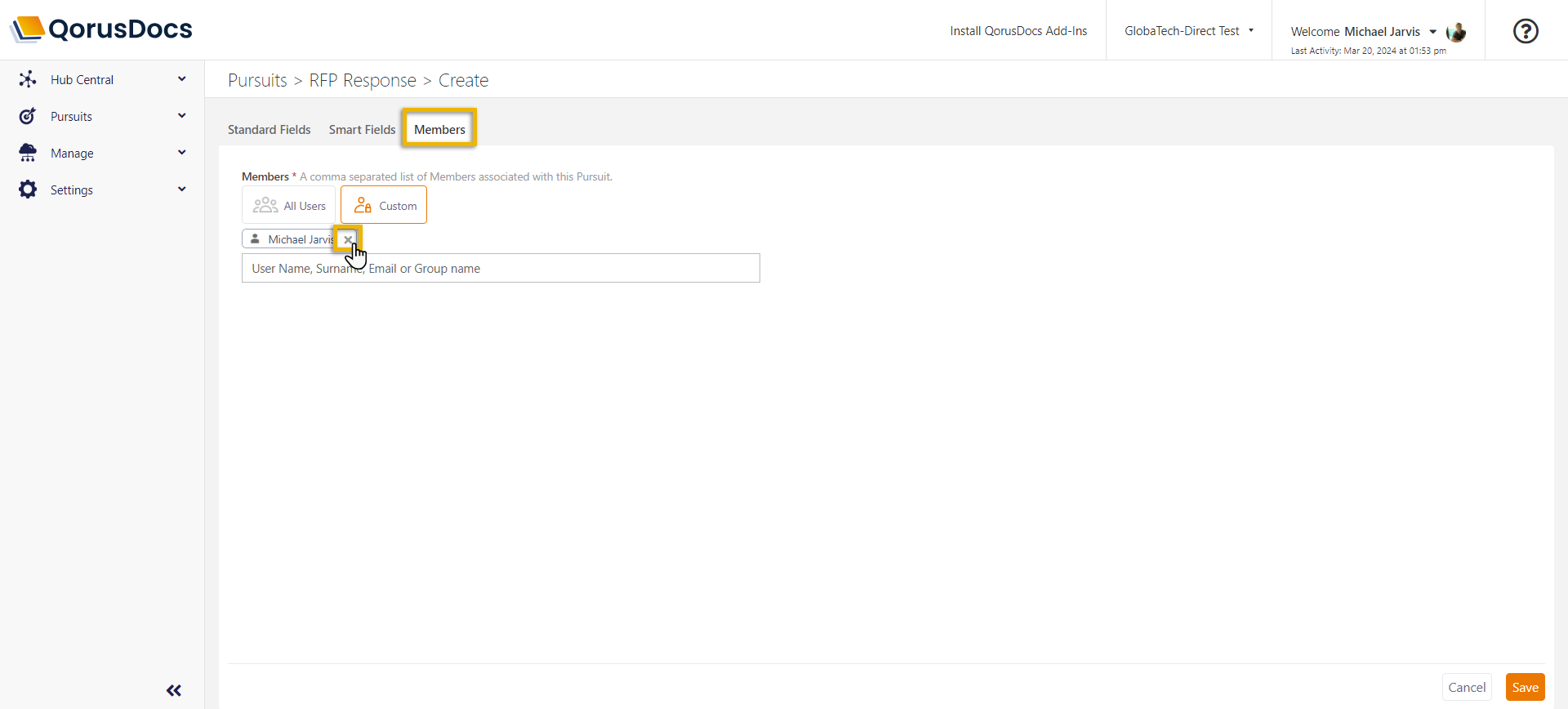Select the All Users option
The height and width of the screenshot is (709, 1568).
(x=289, y=206)
